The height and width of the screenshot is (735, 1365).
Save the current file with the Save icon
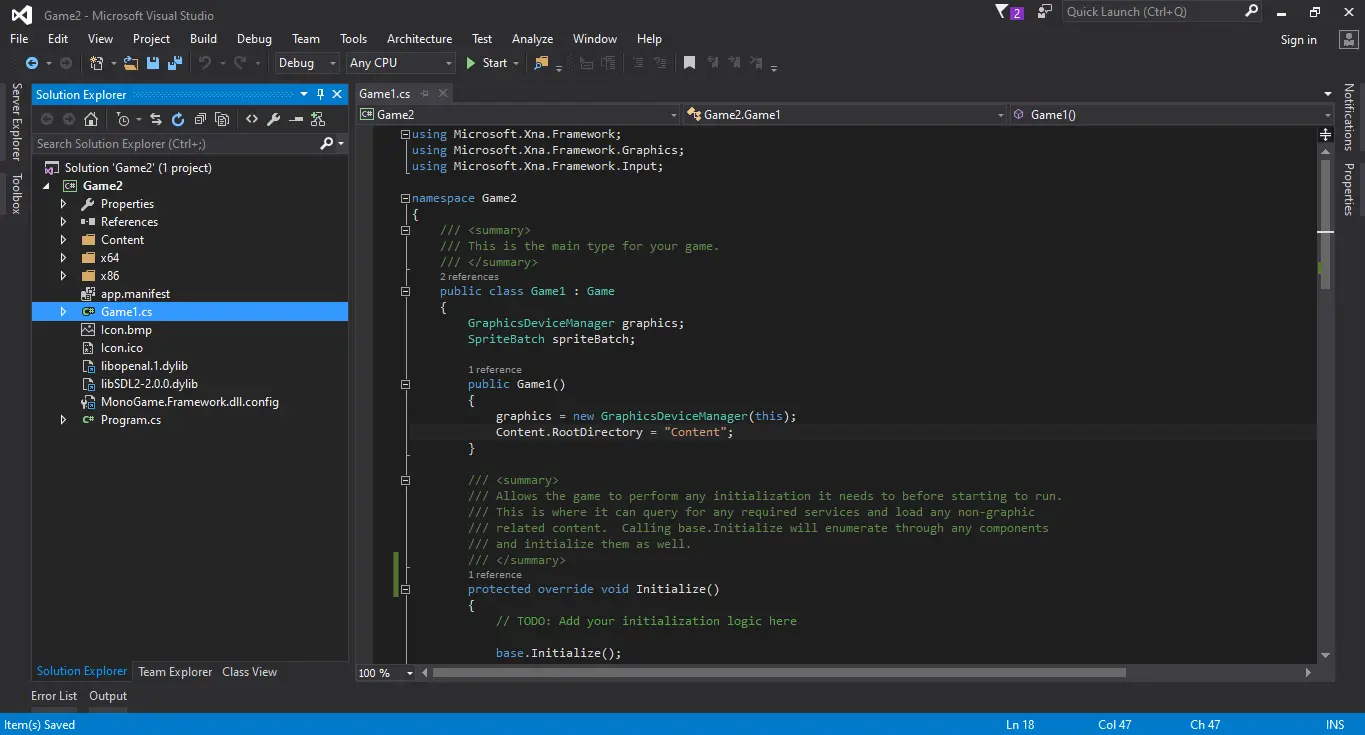(153, 63)
